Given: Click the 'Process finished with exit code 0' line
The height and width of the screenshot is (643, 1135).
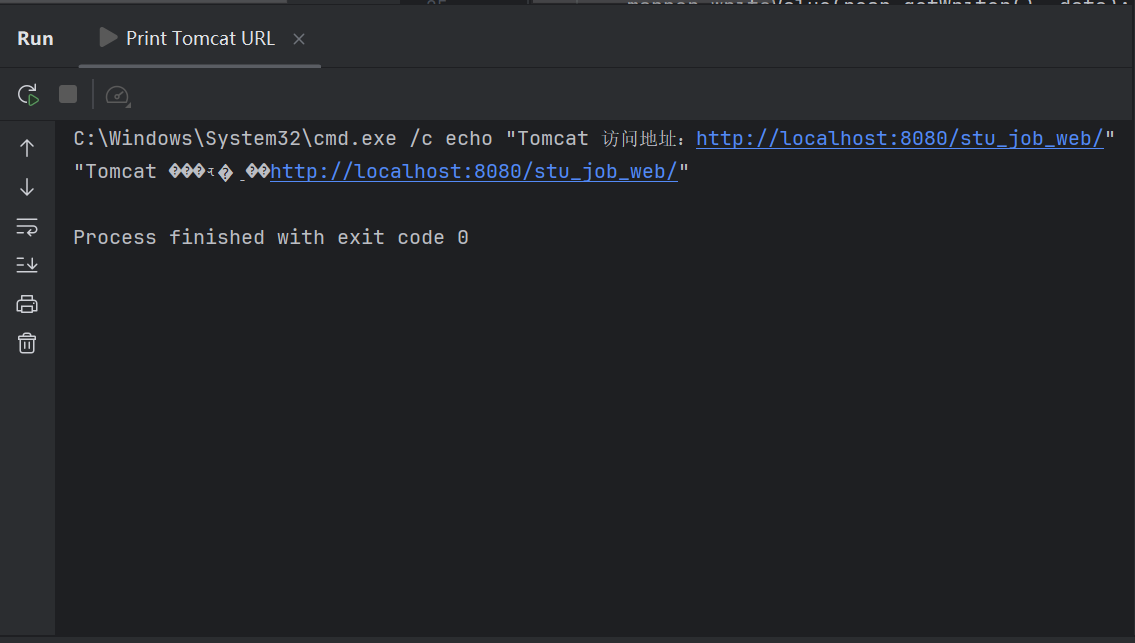Looking at the screenshot, I should 270,237.
